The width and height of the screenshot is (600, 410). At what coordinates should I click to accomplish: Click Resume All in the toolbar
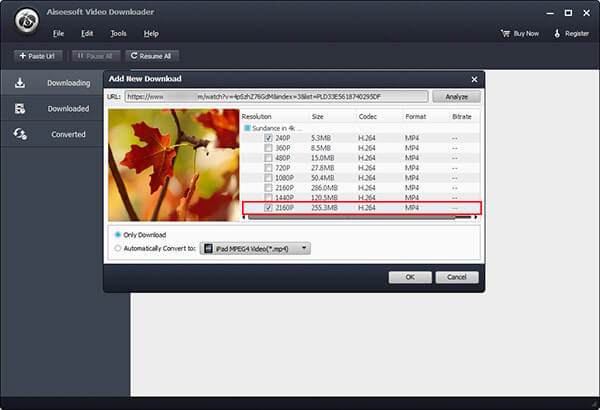[x=152, y=55]
